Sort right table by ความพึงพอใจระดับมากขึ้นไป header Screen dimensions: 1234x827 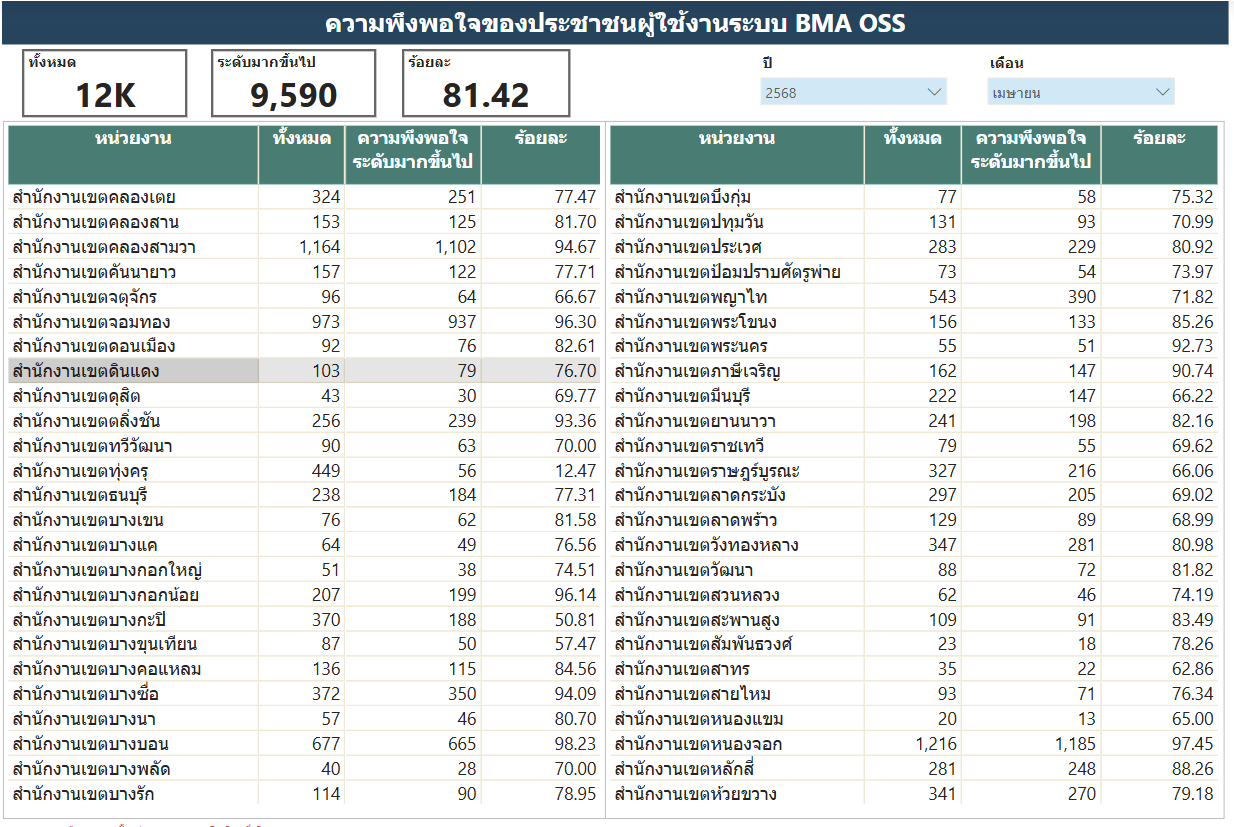click(1030, 154)
